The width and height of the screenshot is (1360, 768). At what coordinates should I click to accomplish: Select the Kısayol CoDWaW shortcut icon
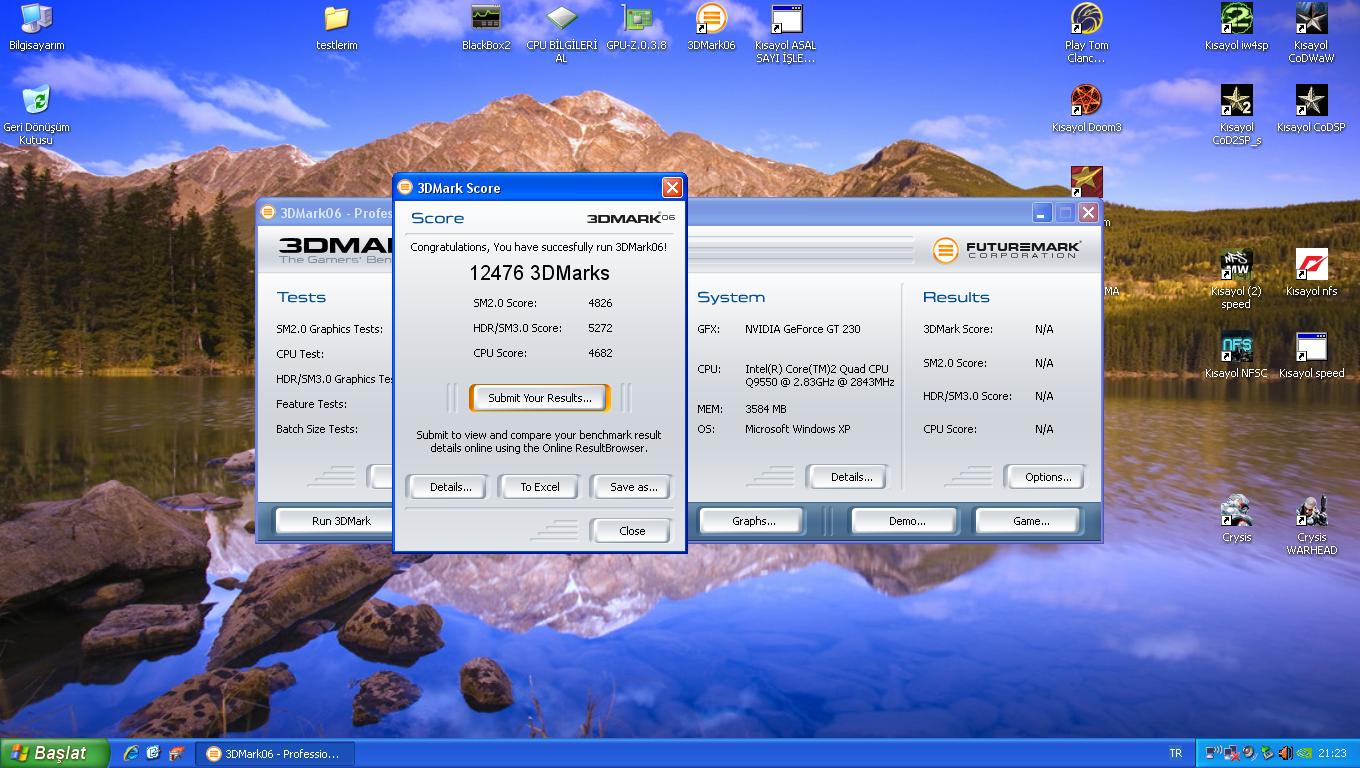pos(1311,34)
